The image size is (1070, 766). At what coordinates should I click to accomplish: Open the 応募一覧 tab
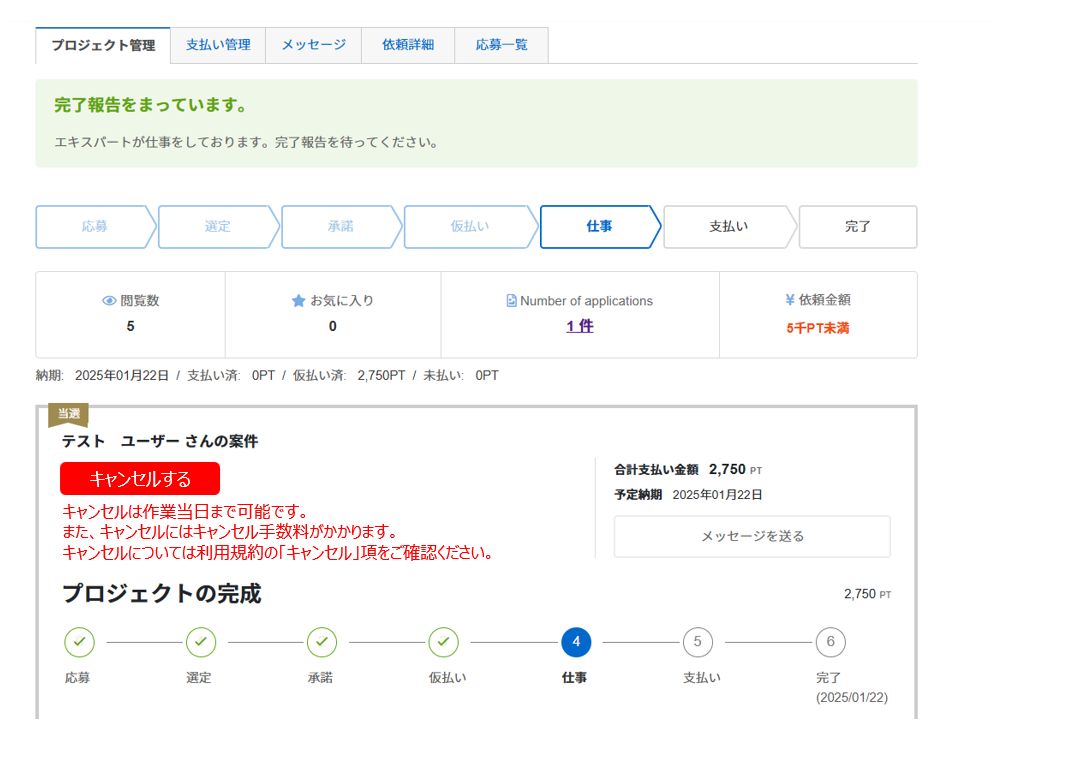pos(501,45)
